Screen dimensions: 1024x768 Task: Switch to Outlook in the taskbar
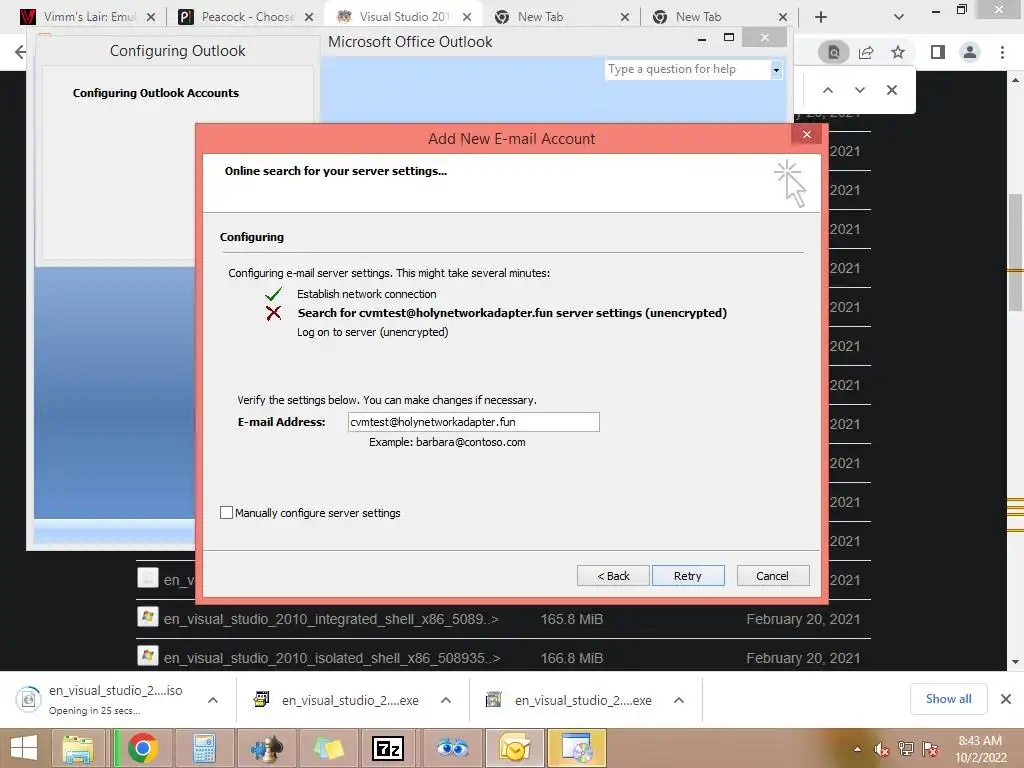[514, 748]
